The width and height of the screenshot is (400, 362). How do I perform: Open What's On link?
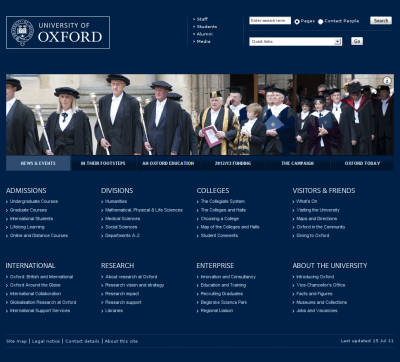[307, 201]
